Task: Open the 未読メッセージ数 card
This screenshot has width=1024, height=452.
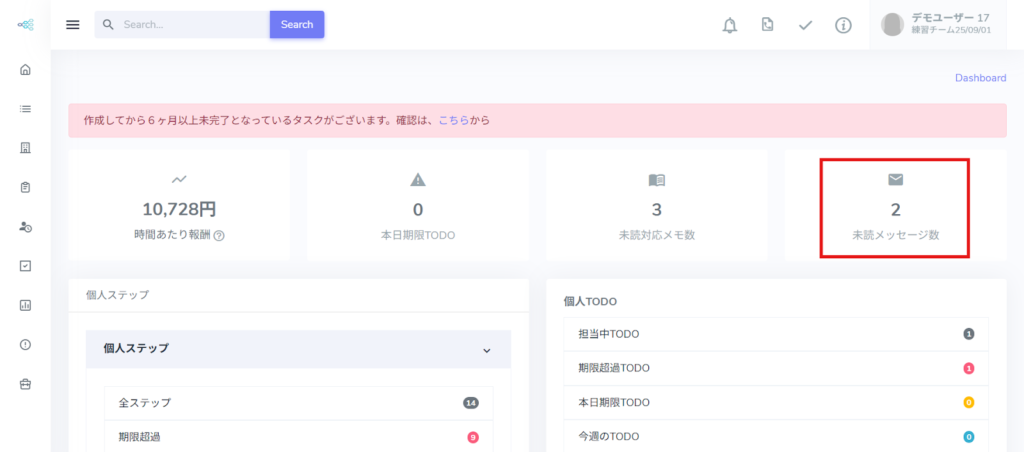Action: [895, 208]
